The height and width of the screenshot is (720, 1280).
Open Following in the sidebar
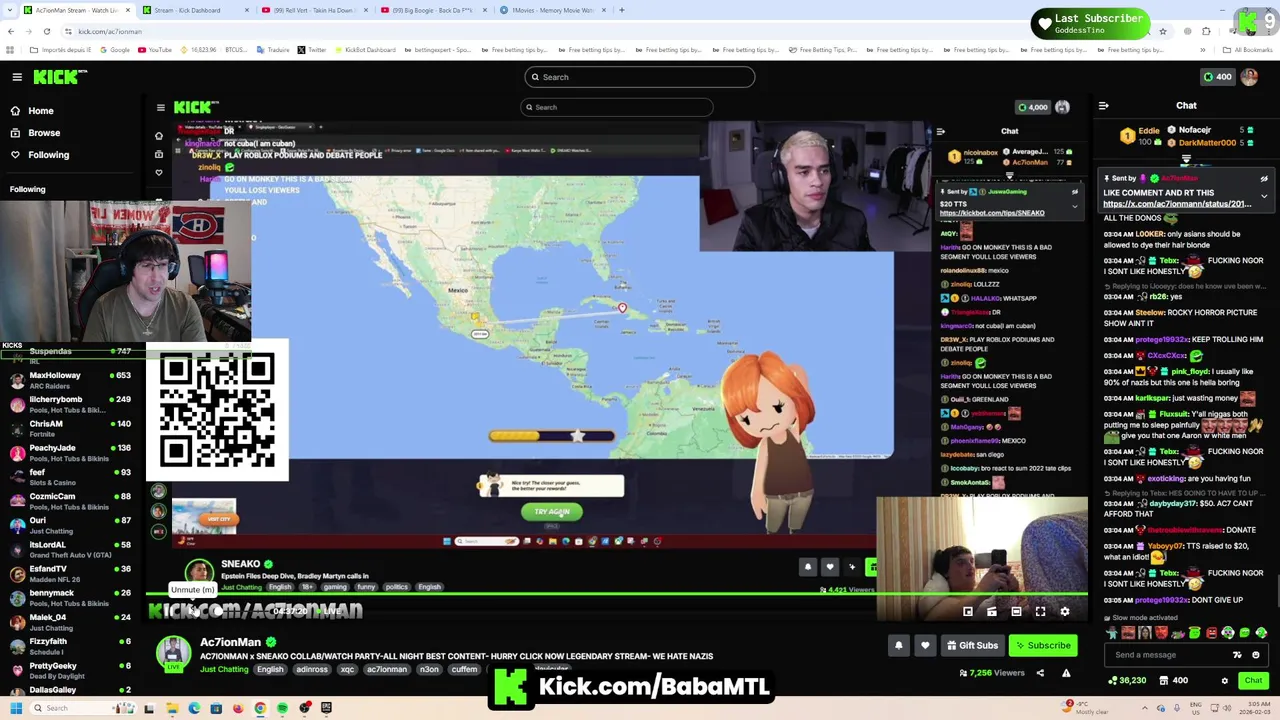[x=48, y=155]
